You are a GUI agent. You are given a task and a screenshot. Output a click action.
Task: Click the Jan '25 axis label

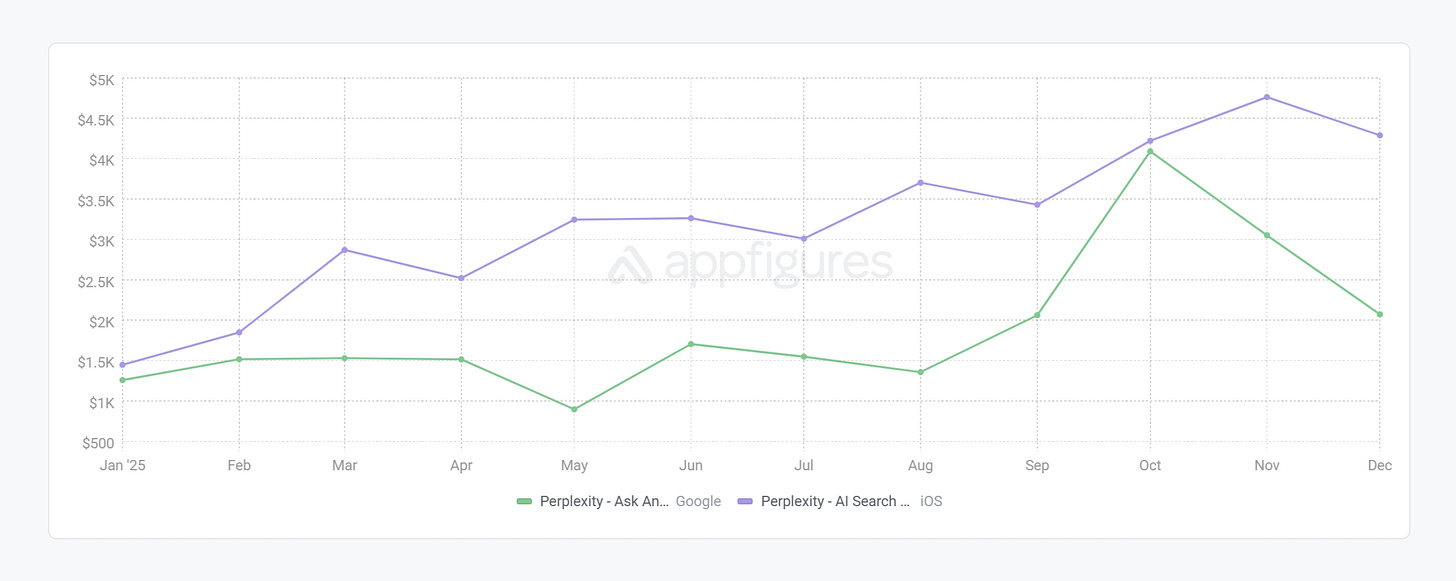(123, 466)
